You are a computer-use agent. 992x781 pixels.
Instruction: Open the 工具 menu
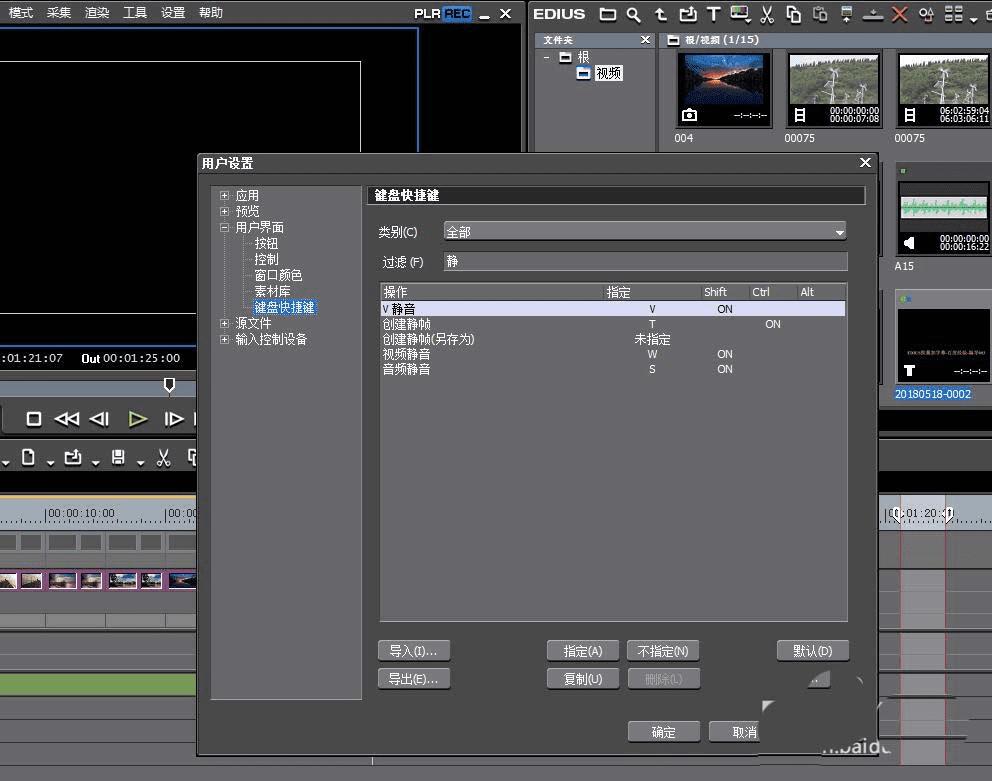[x=135, y=13]
